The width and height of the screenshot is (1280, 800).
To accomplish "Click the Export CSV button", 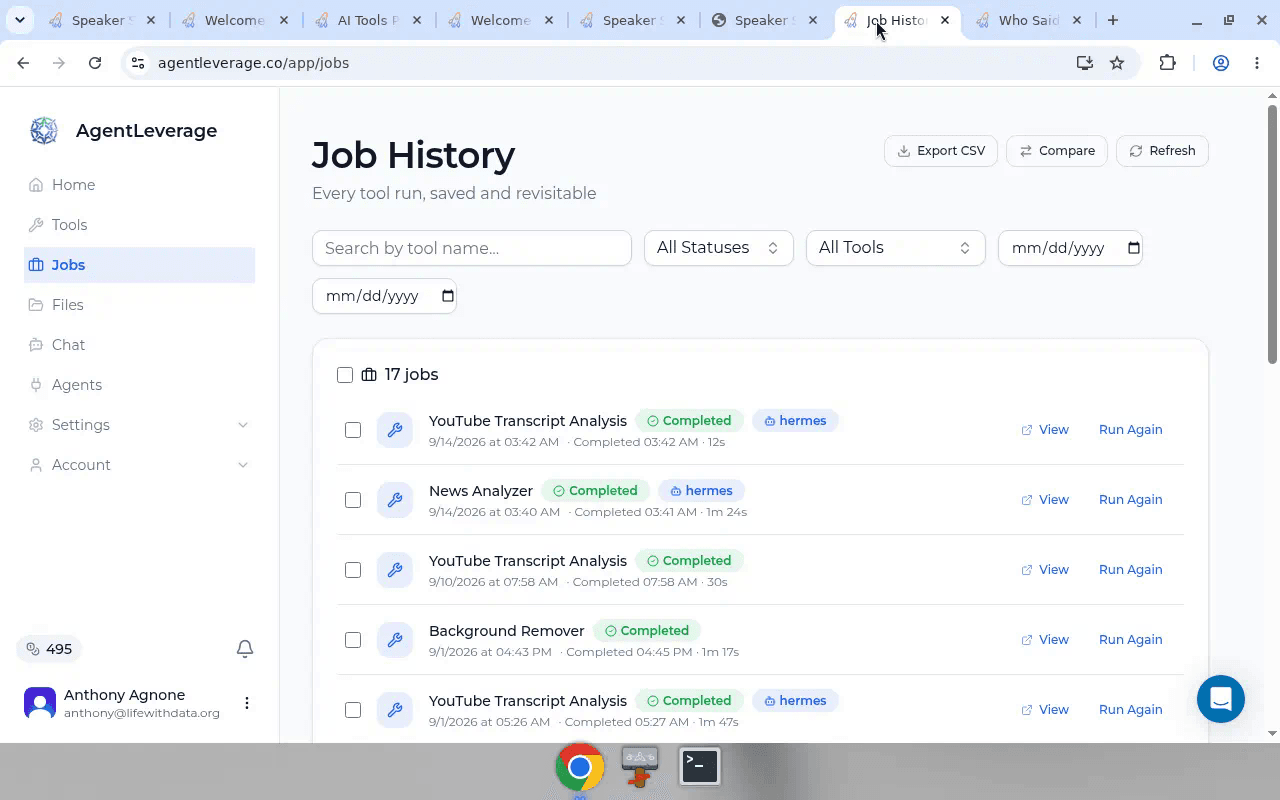I will pyautogui.click(x=941, y=151).
